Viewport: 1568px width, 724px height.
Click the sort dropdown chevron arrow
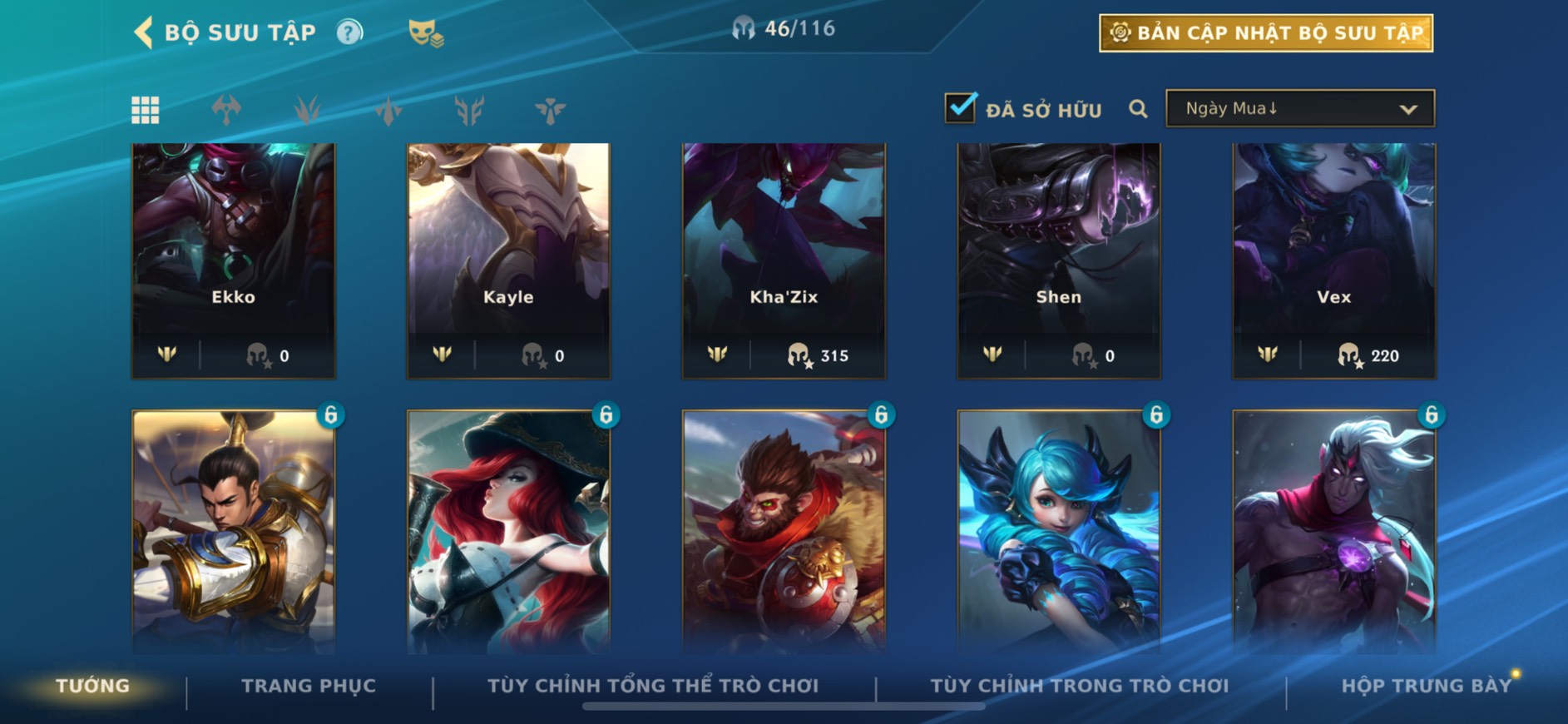tap(1407, 109)
